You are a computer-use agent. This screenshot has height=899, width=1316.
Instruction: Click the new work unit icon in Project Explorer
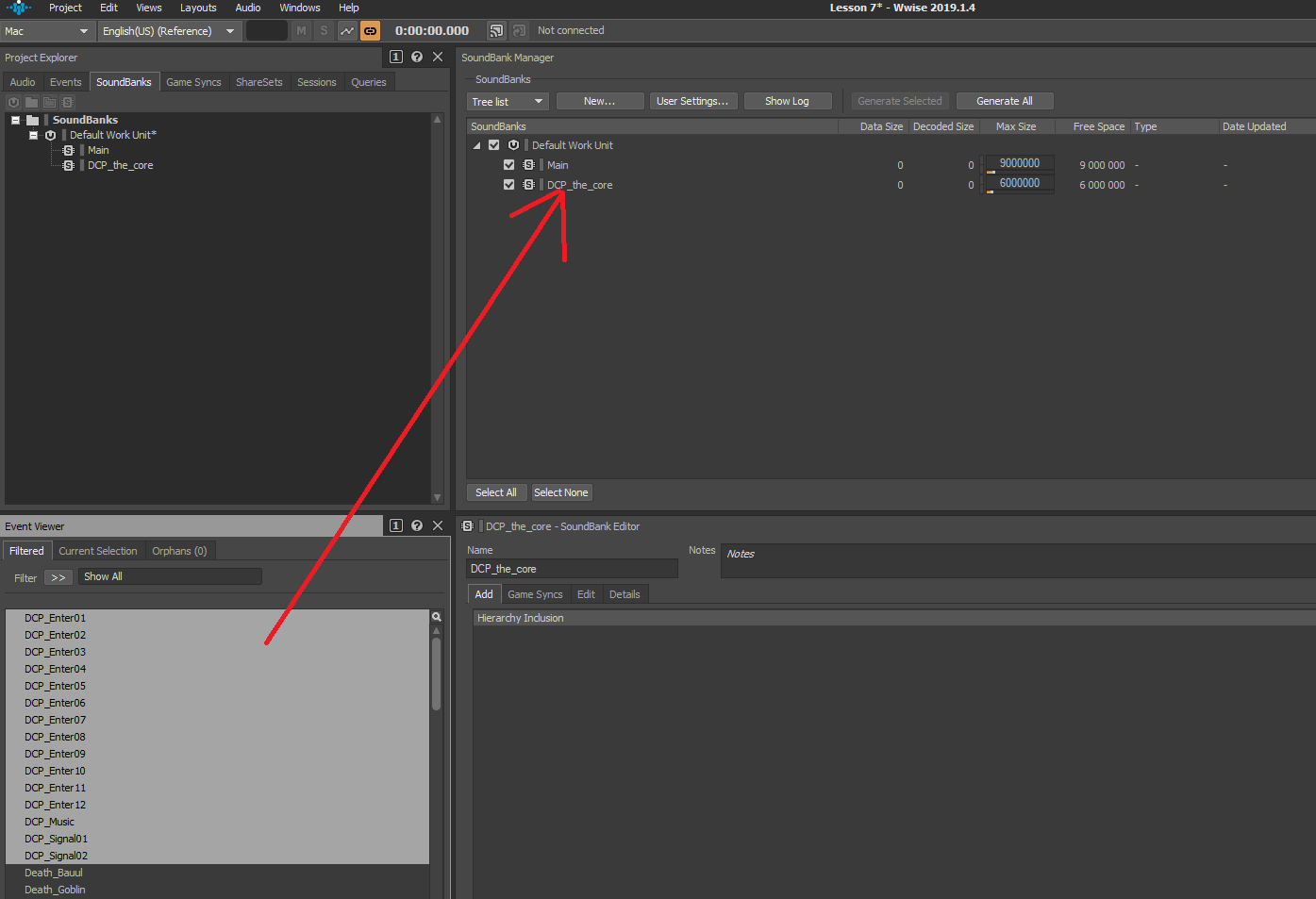(x=13, y=102)
